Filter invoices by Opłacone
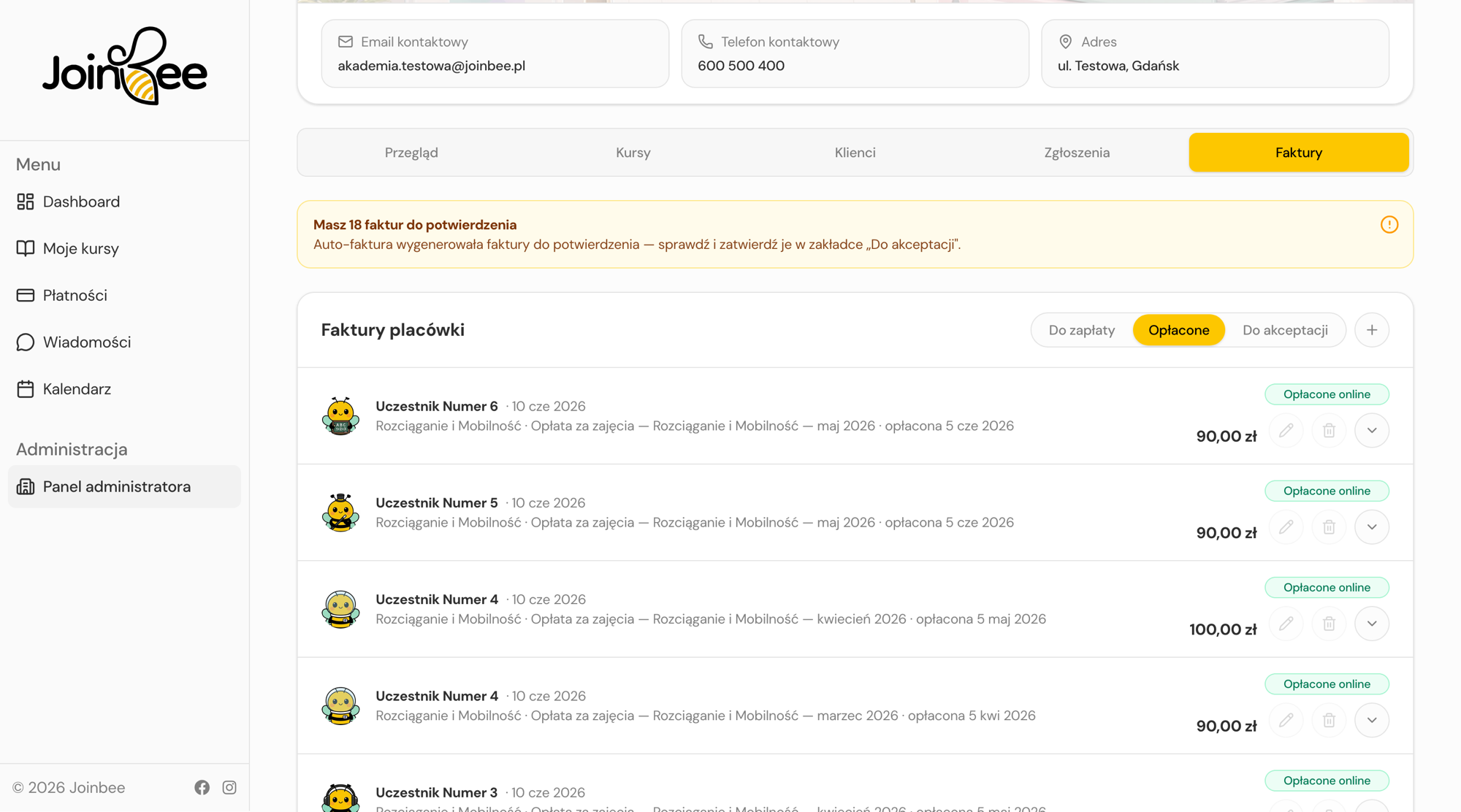The height and width of the screenshot is (812, 1461). coord(1179,330)
